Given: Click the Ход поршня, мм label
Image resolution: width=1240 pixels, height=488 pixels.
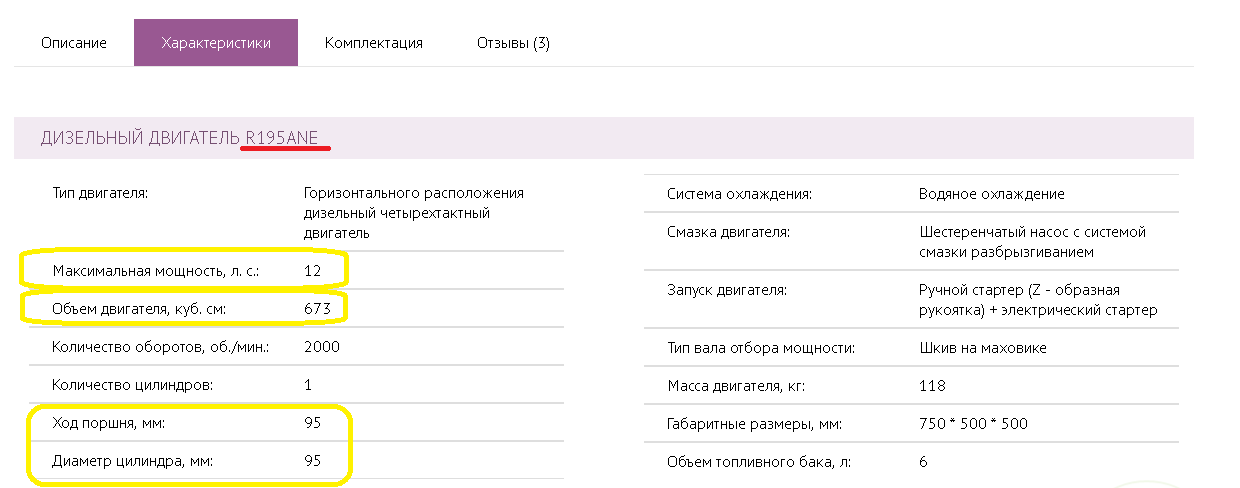Looking at the screenshot, I should tap(109, 423).
